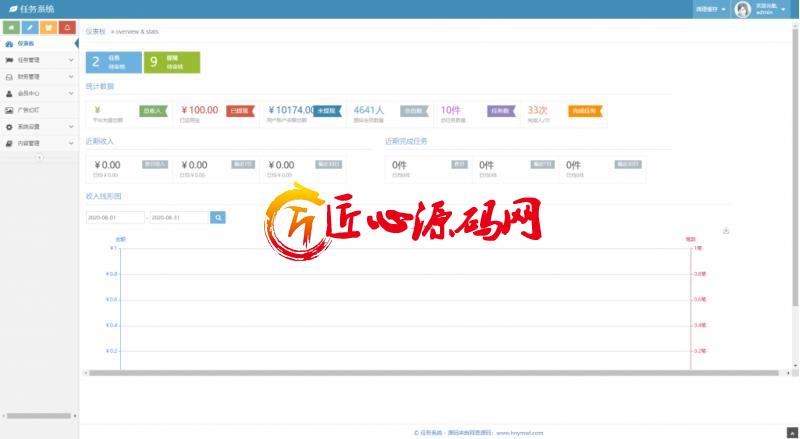Viewport: 800px width, 439px height.
Task: Click the orange shortcut button above the sidebar
Action: point(48,28)
